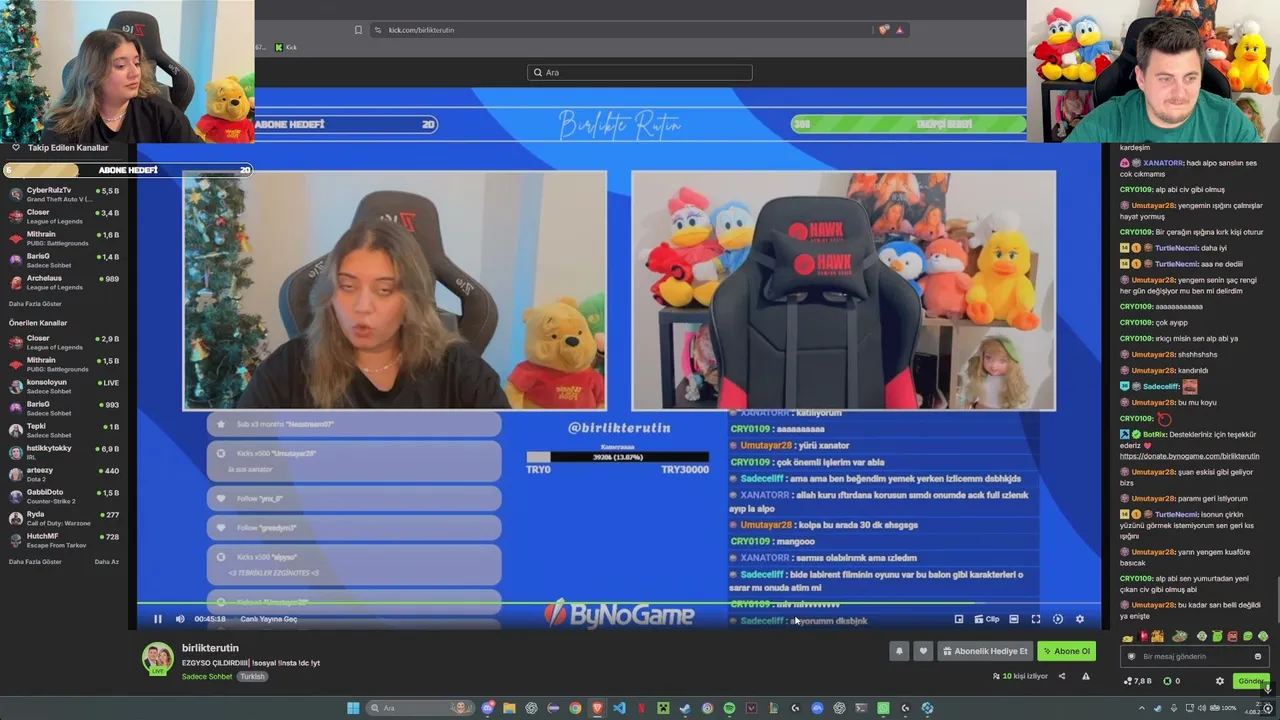Open the Sadece Sohbet category link
Viewport: 1280px width, 720px height.
[x=207, y=677]
